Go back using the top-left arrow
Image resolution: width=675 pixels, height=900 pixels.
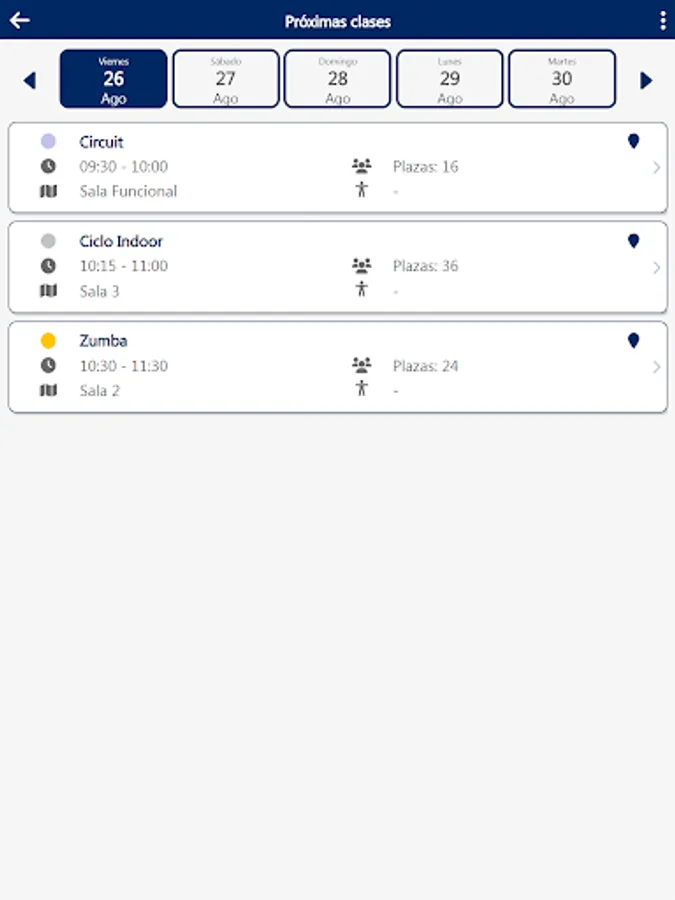(x=19, y=20)
